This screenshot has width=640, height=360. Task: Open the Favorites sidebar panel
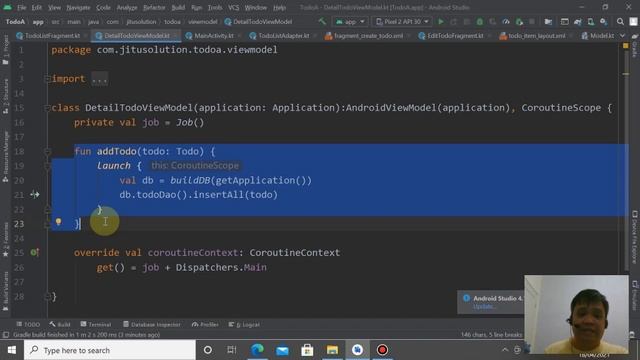[x=5, y=239]
